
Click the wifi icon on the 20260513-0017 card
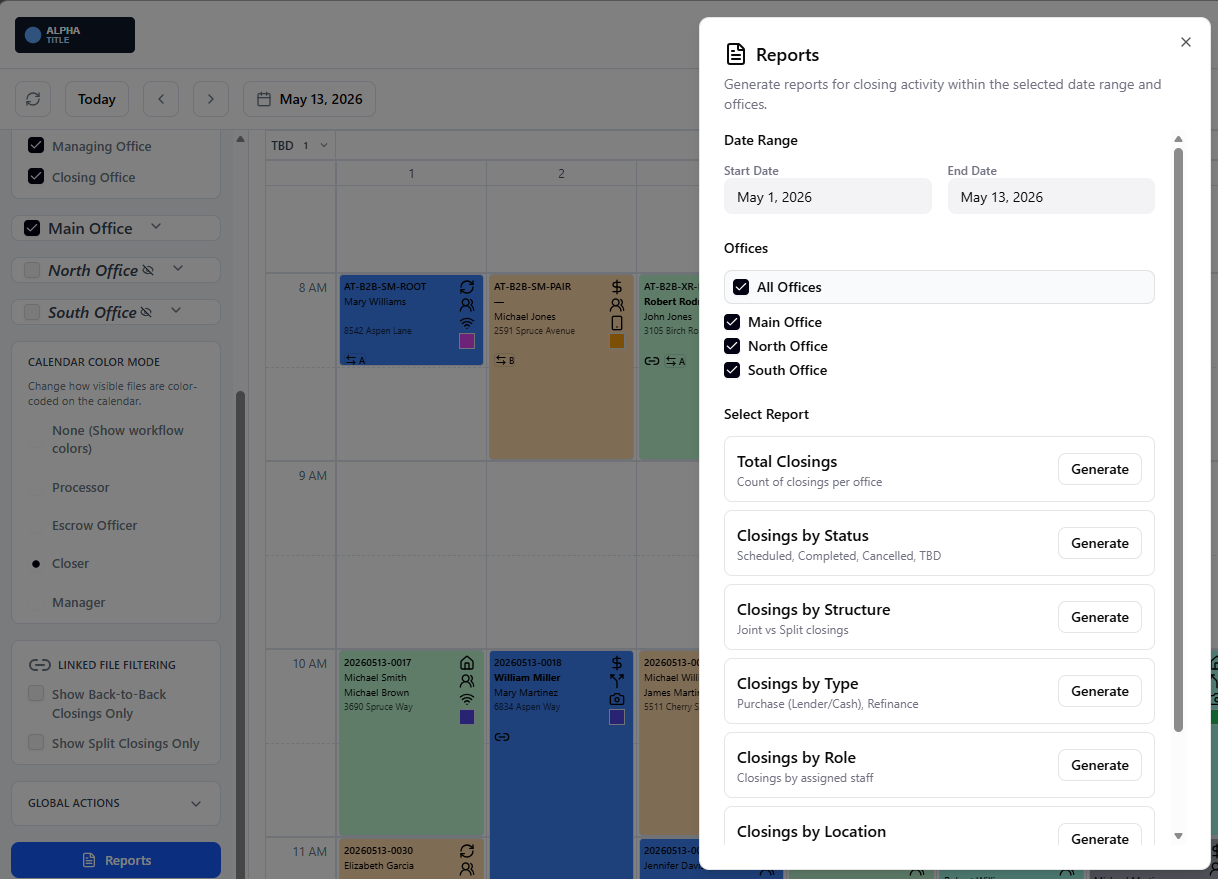tap(467, 699)
